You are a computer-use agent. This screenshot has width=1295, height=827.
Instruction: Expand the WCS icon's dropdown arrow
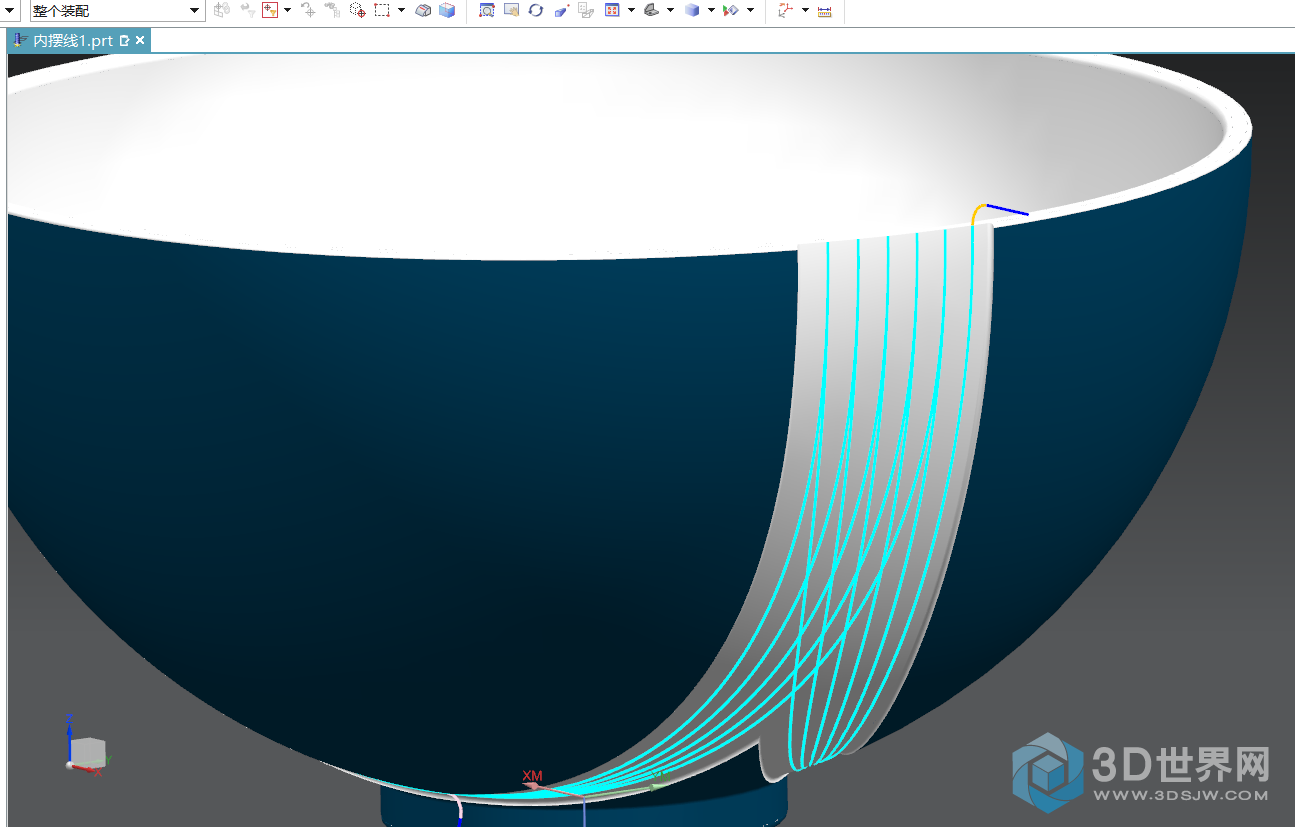coord(805,10)
